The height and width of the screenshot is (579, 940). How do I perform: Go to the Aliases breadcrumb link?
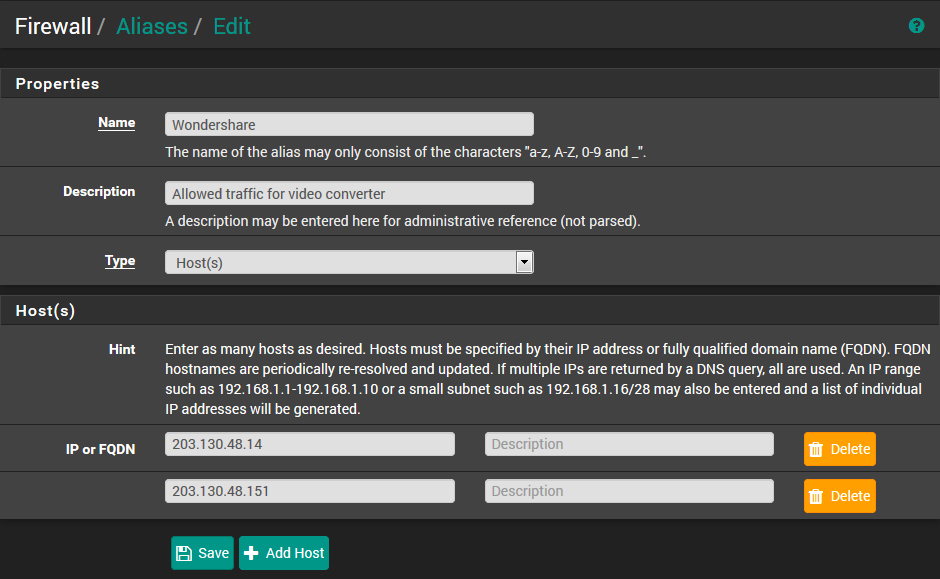tap(152, 26)
